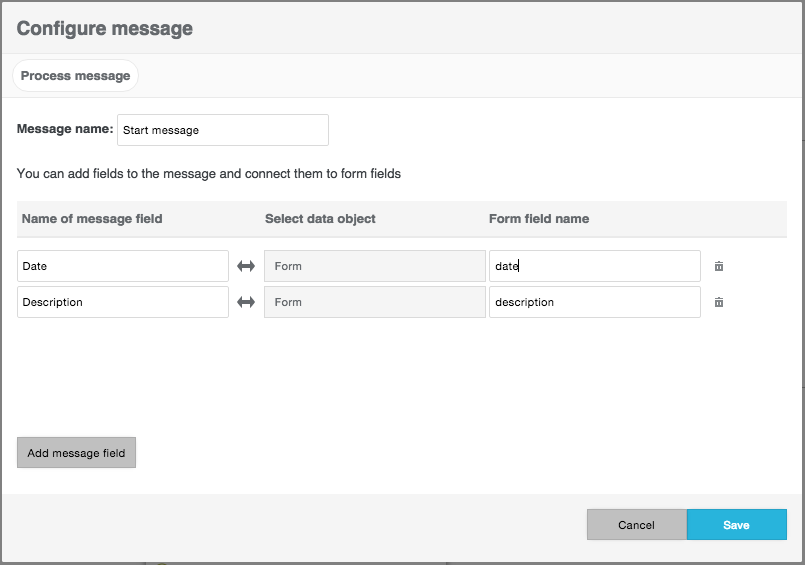Switch to the Process message tab
The height and width of the screenshot is (565, 805).
point(75,76)
